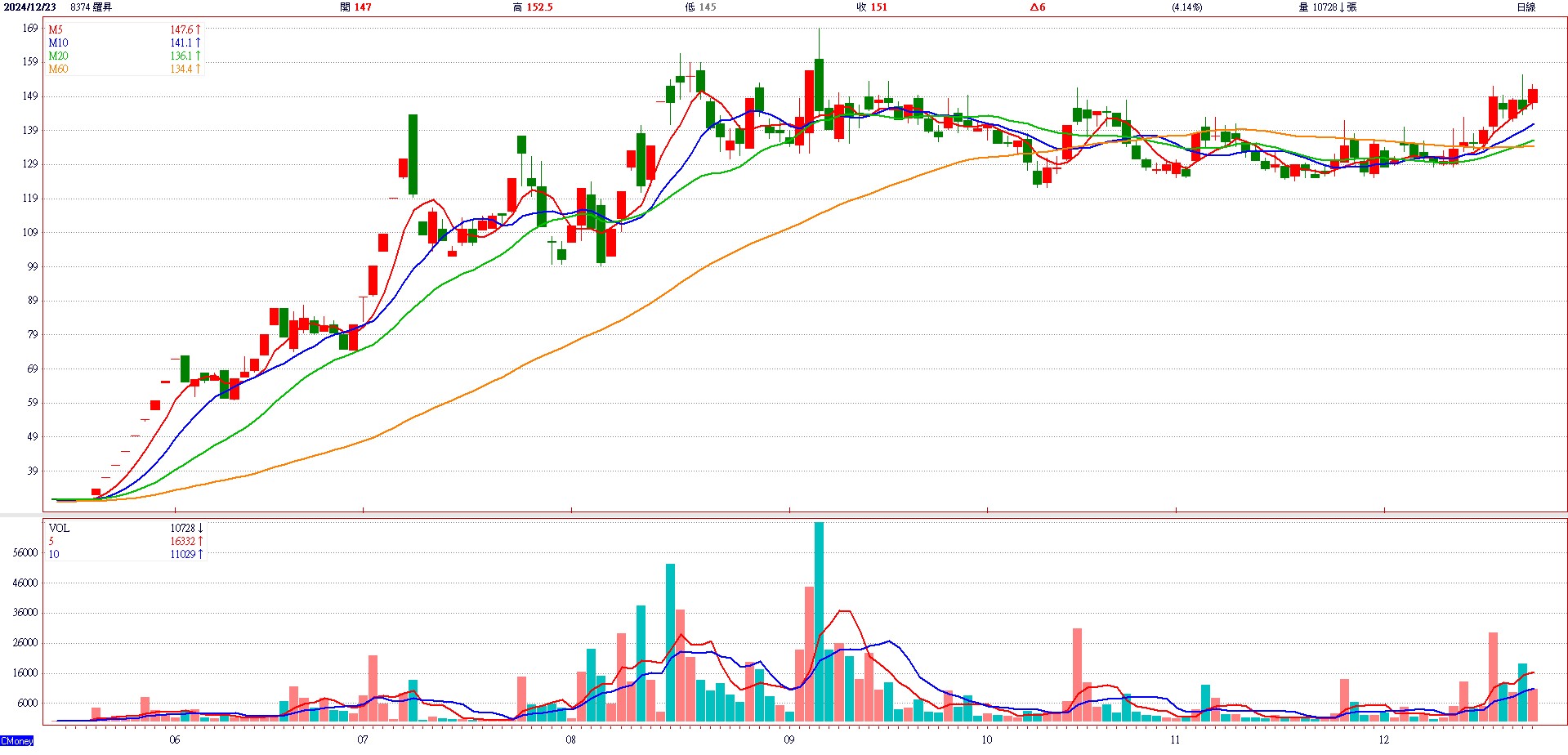Click the 09 month label on time axis
Viewport: 1568px width, 755px height.
788,739
